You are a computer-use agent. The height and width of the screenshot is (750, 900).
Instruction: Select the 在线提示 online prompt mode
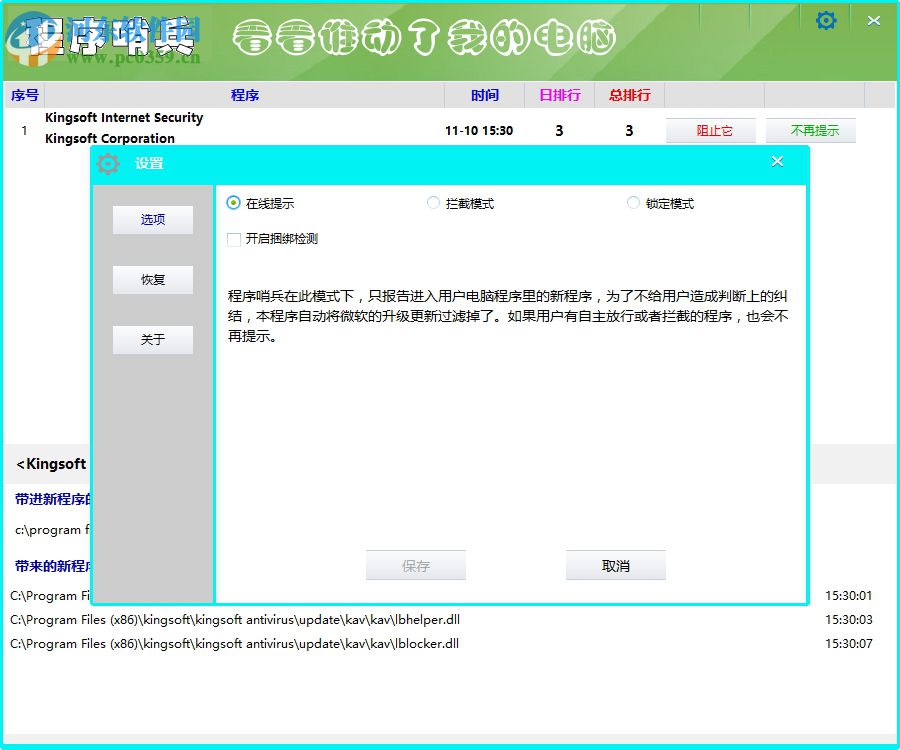[x=231, y=202]
